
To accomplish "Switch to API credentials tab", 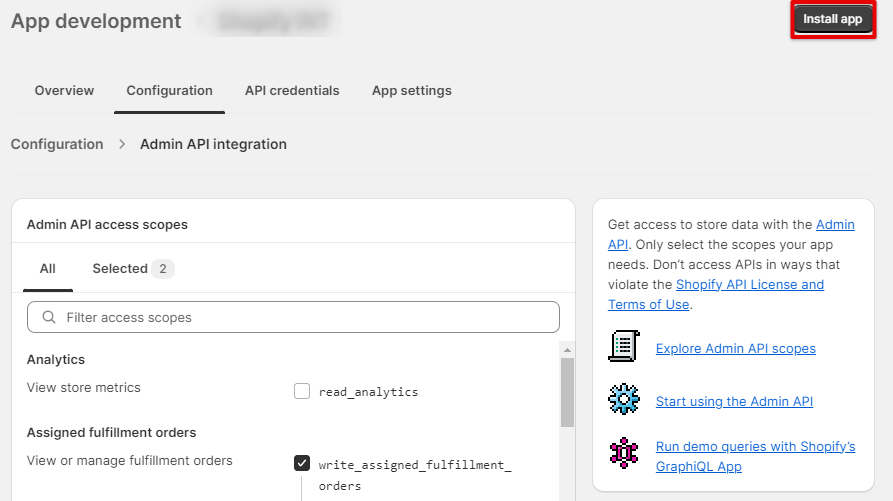I will point(292,91).
